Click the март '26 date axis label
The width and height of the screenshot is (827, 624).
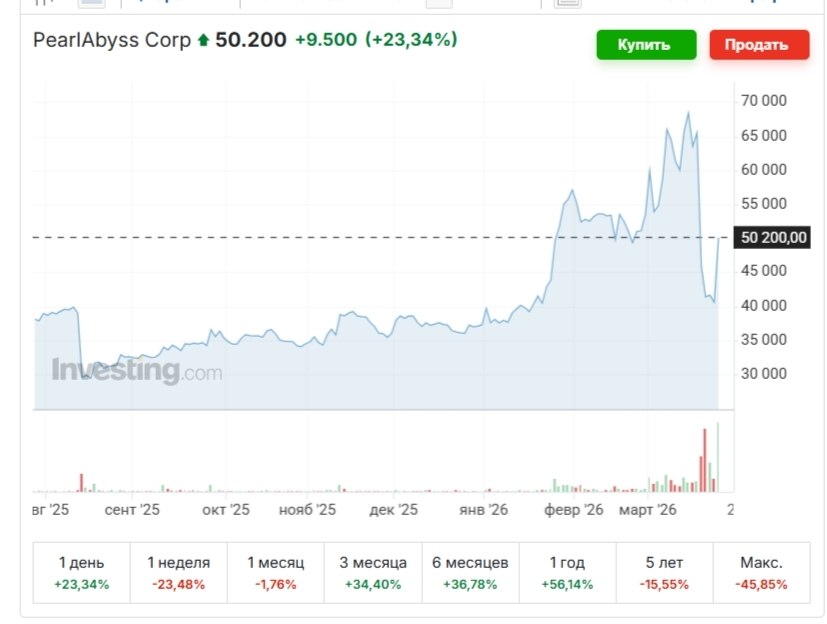648,510
